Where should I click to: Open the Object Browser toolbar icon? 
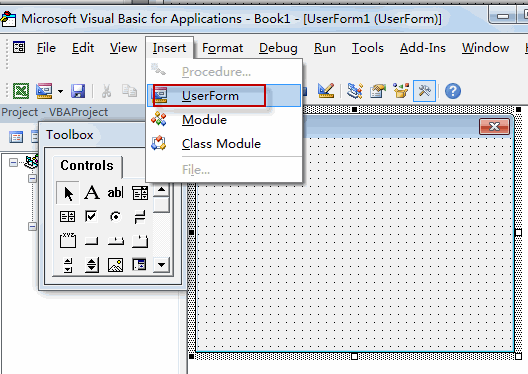tap(401, 91)
